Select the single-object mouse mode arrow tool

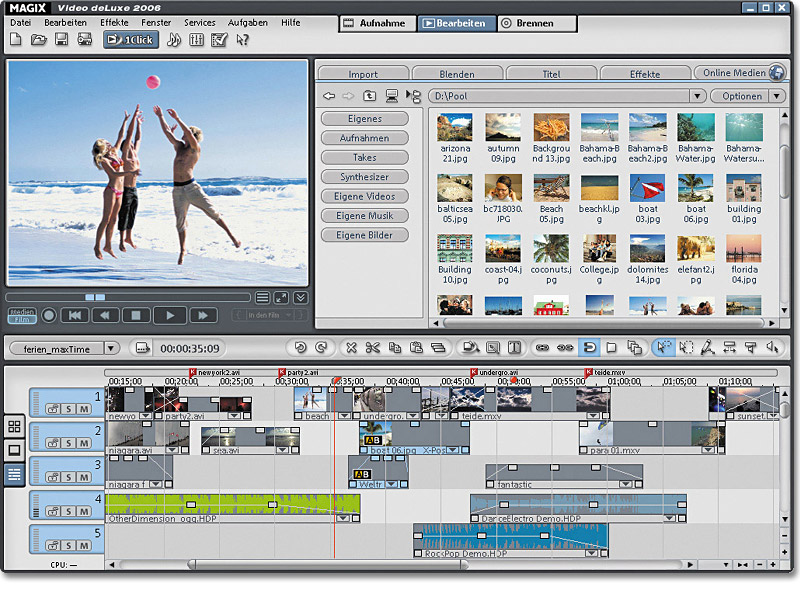point(664,348)
